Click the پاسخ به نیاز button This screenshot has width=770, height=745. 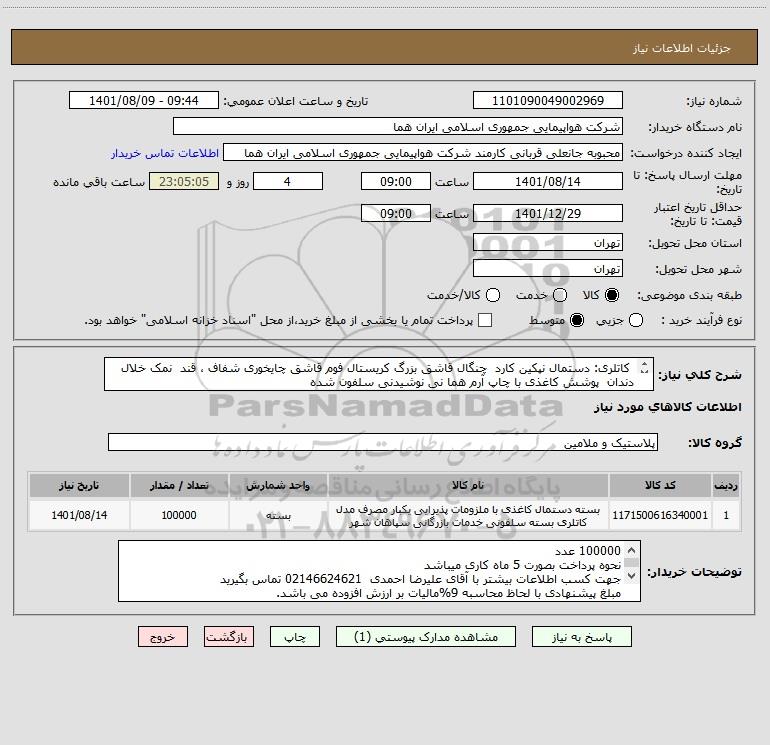click(581, 637)
